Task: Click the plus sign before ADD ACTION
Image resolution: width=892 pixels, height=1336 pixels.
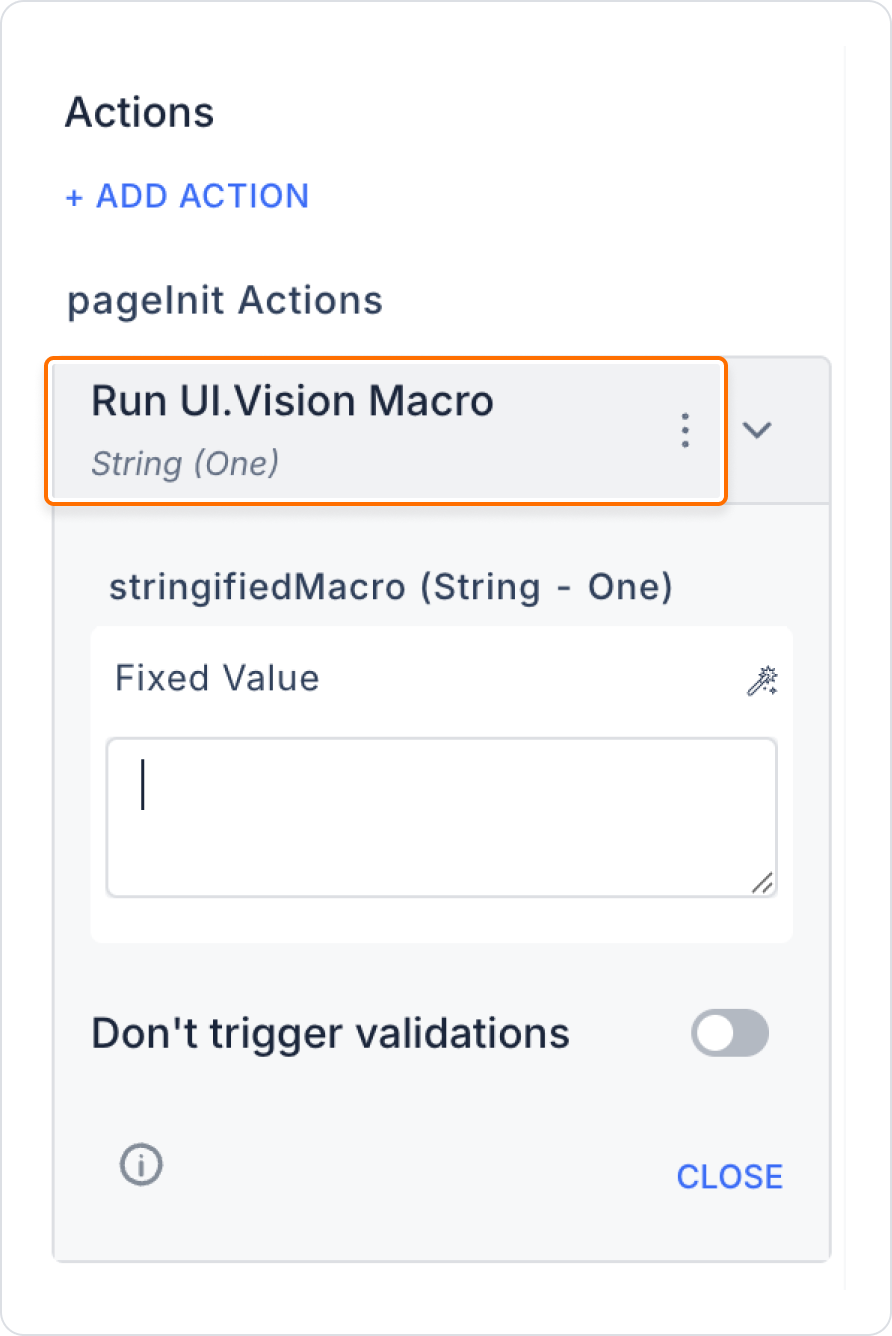Action: coord(74,197)
